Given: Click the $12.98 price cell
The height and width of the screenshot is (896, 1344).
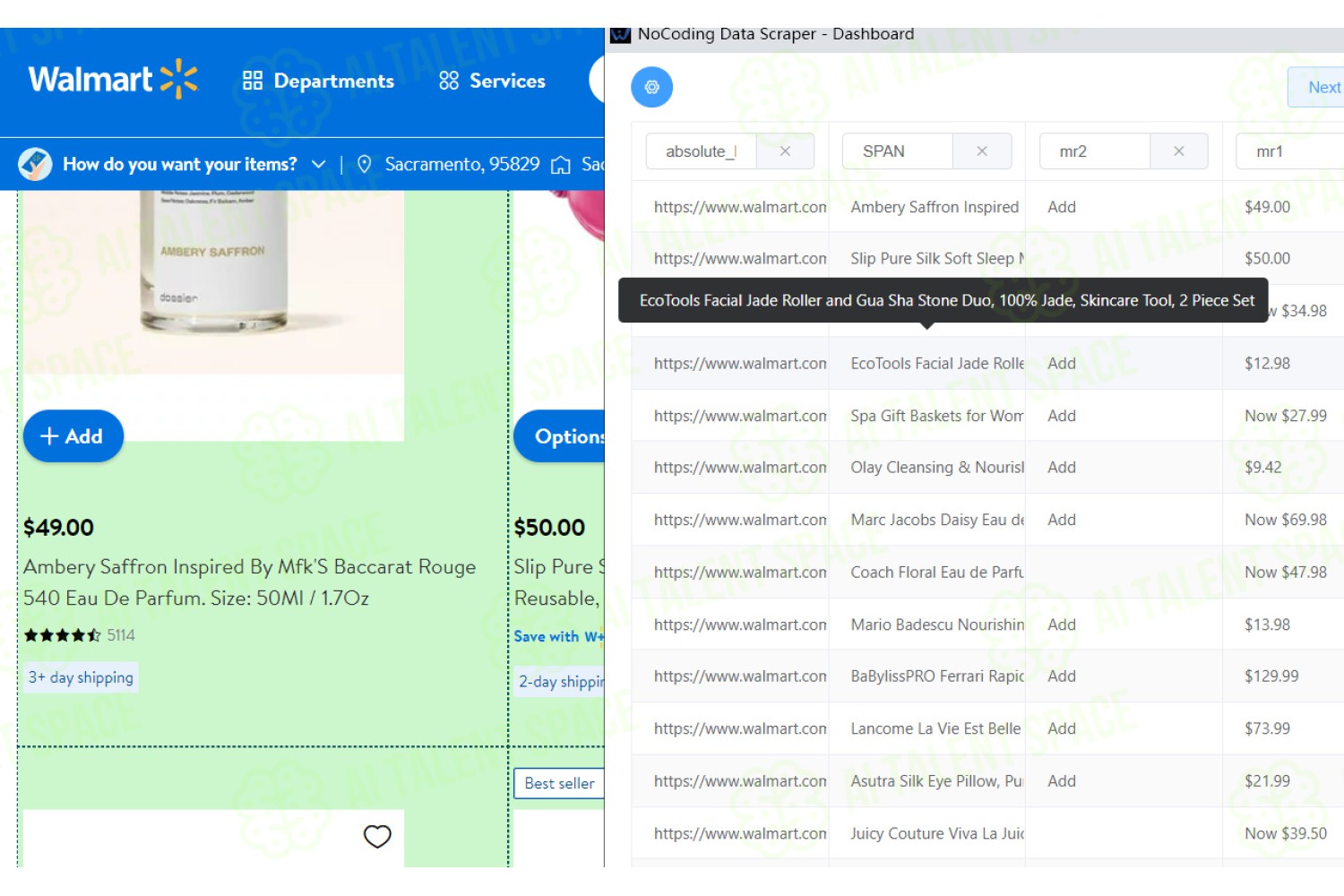Looking at the screenshot, I should point(1283,364).
